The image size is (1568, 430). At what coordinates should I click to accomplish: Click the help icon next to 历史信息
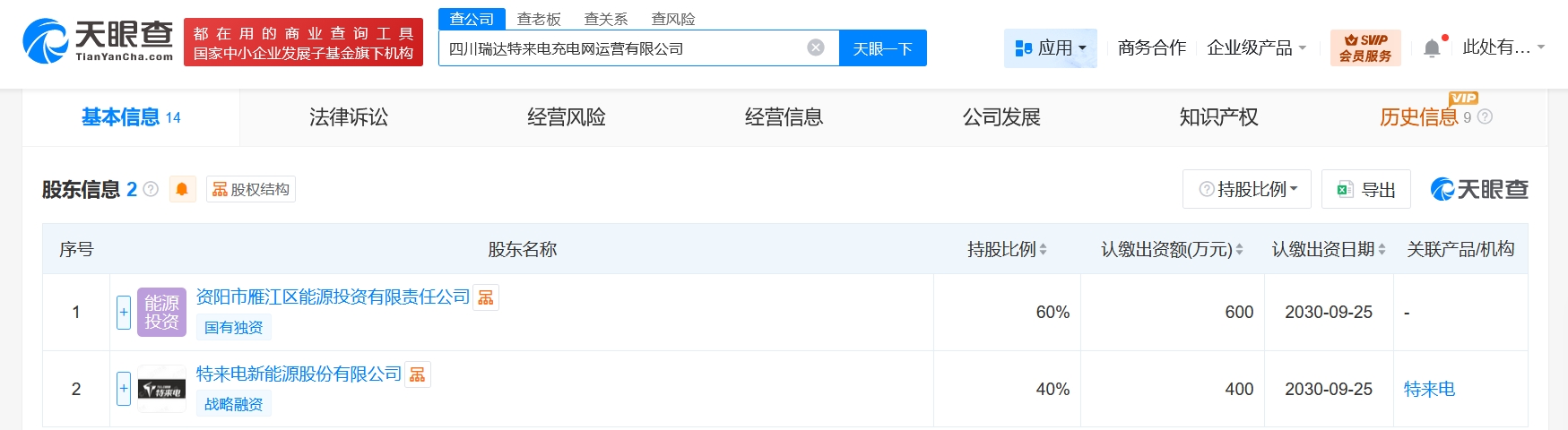pos(1485,116)
